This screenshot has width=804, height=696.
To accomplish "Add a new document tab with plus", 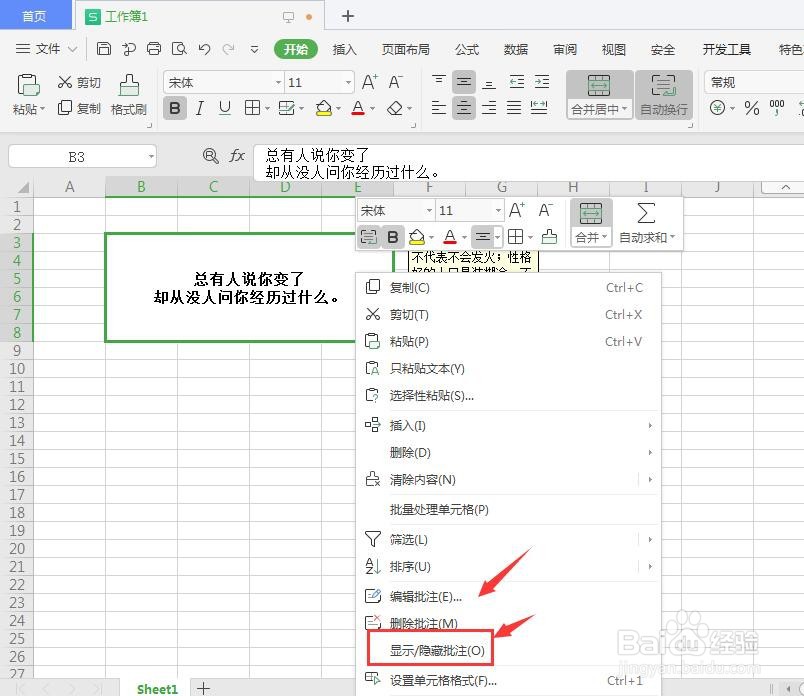I will pyautogui.click(x=348, y=16).
